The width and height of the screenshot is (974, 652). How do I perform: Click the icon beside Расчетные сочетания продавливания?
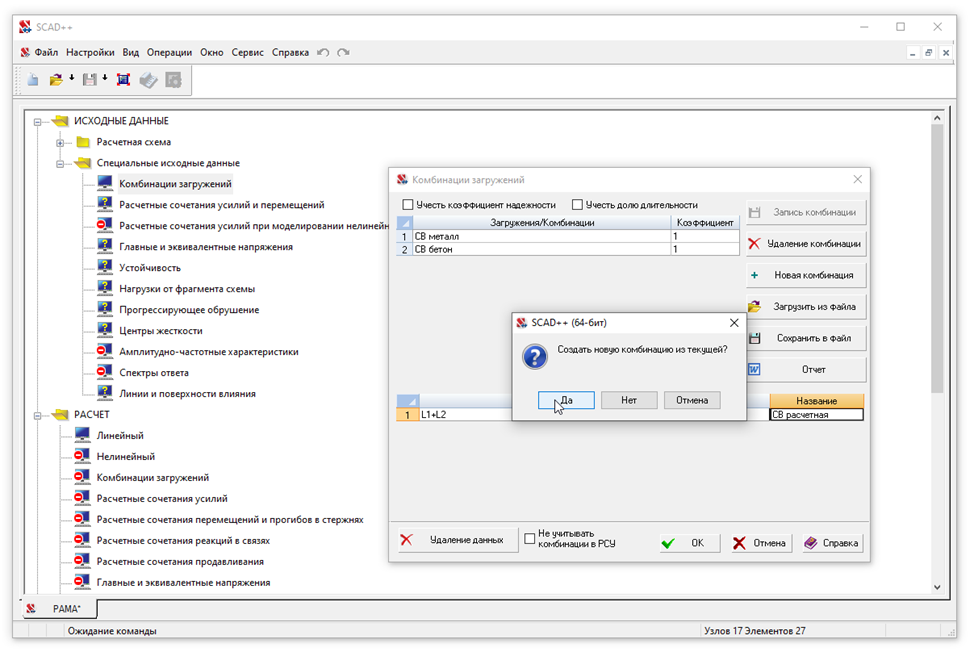(82, 561)
